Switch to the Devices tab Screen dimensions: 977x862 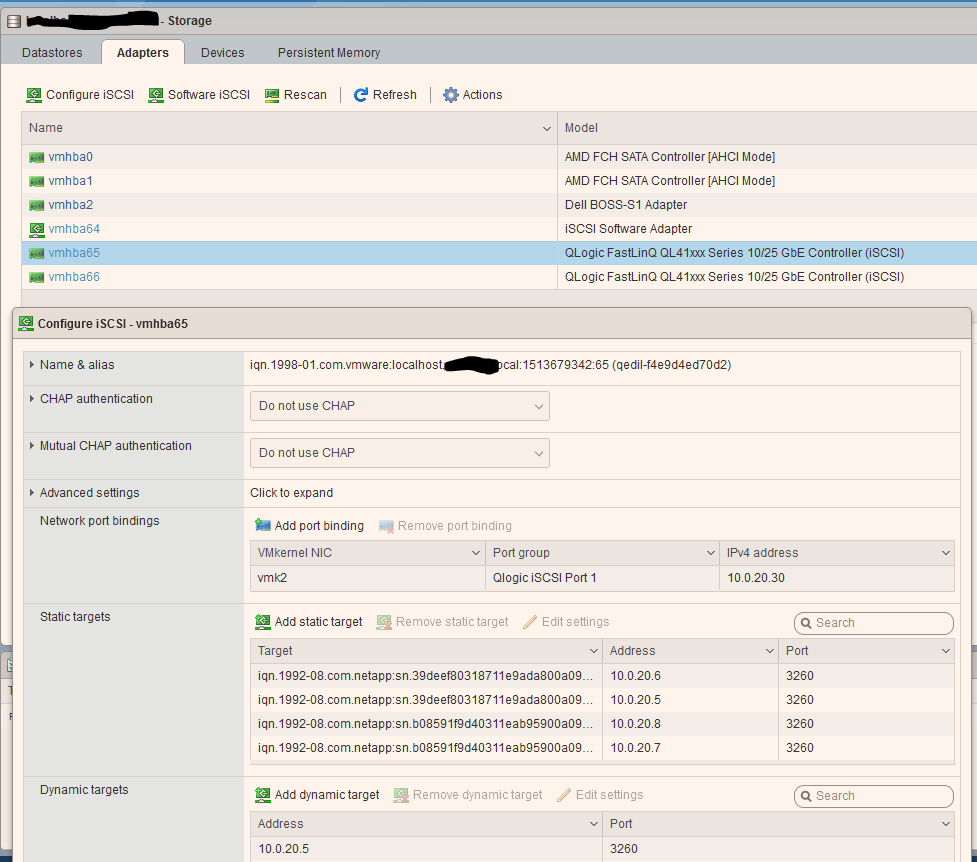click(222, 52)
